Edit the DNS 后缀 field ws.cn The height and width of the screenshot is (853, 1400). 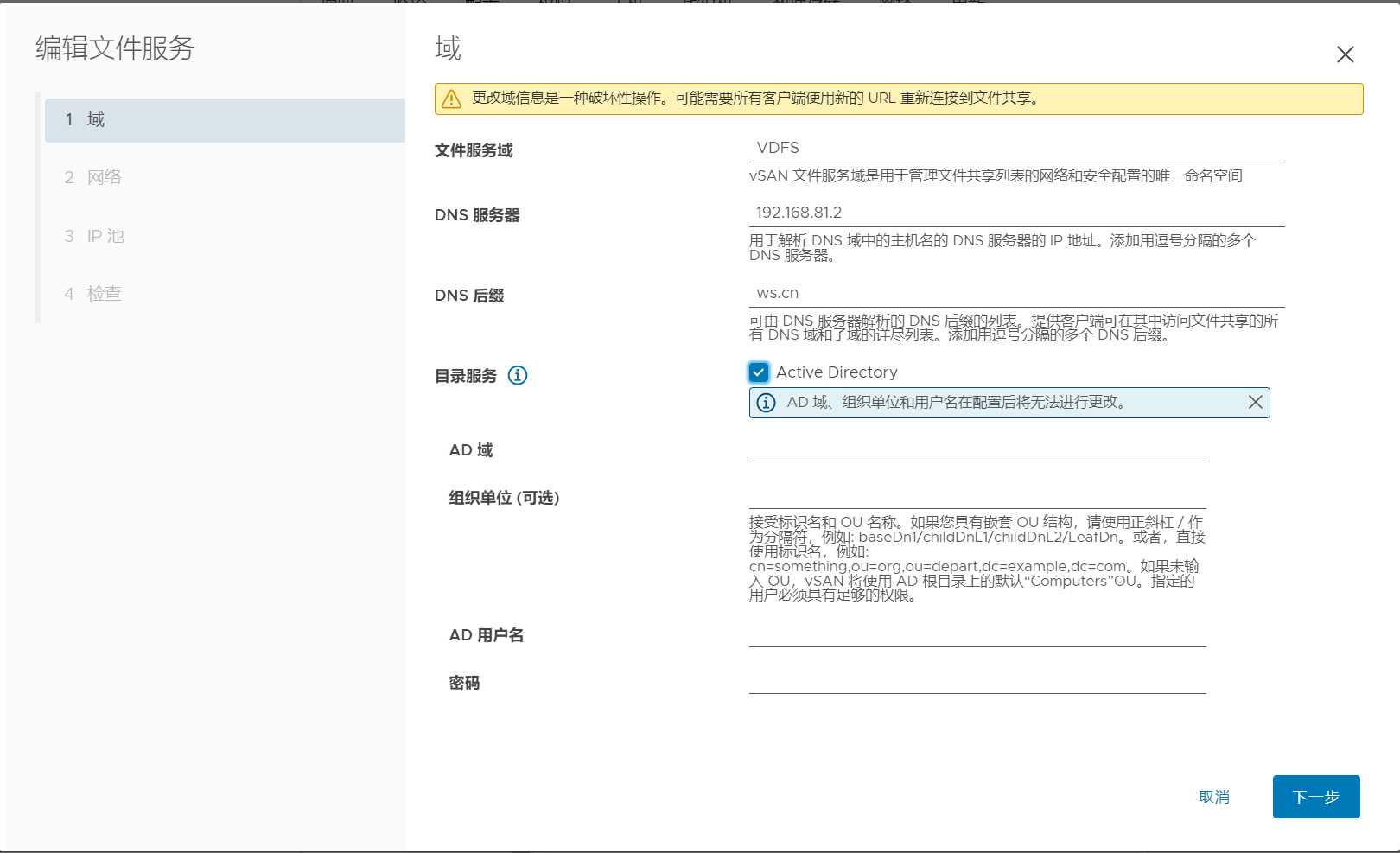point(1016,293)
